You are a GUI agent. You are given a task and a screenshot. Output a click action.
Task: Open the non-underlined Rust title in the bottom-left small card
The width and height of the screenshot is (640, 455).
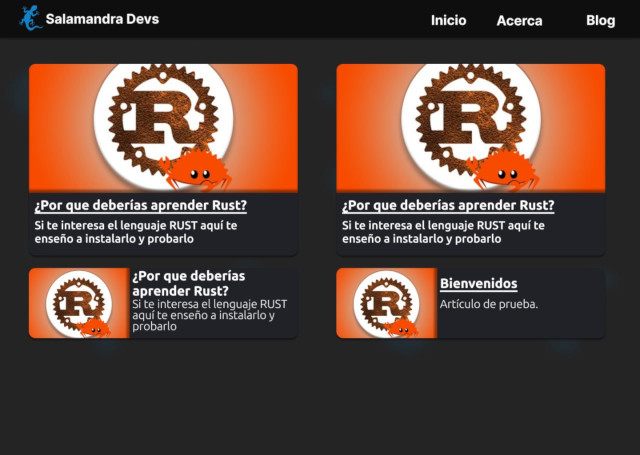(x=189, y=283)
